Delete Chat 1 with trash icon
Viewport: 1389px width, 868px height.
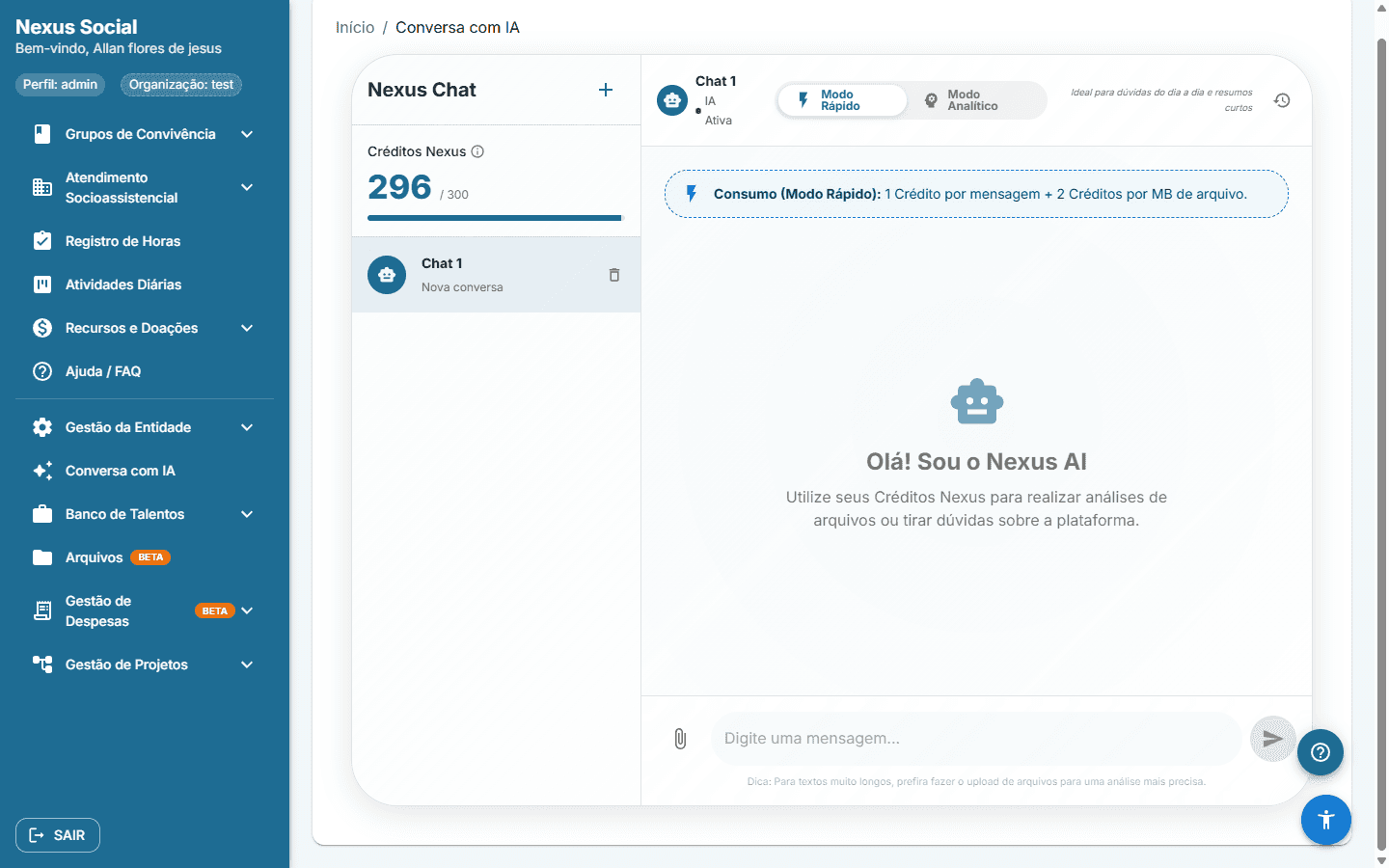(x=614, y=275)
